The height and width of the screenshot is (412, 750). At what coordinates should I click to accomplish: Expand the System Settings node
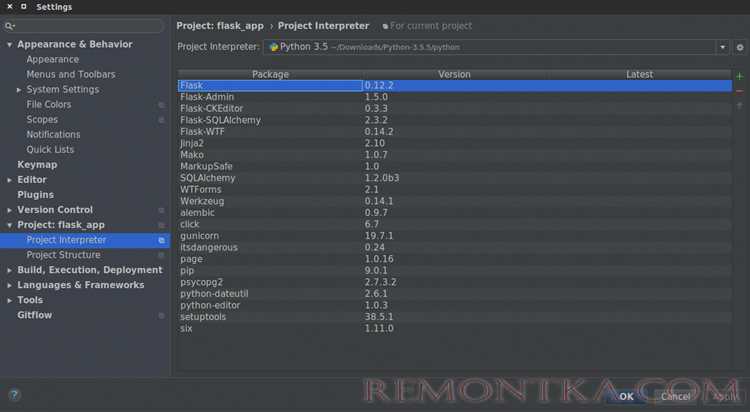point(19,90)
